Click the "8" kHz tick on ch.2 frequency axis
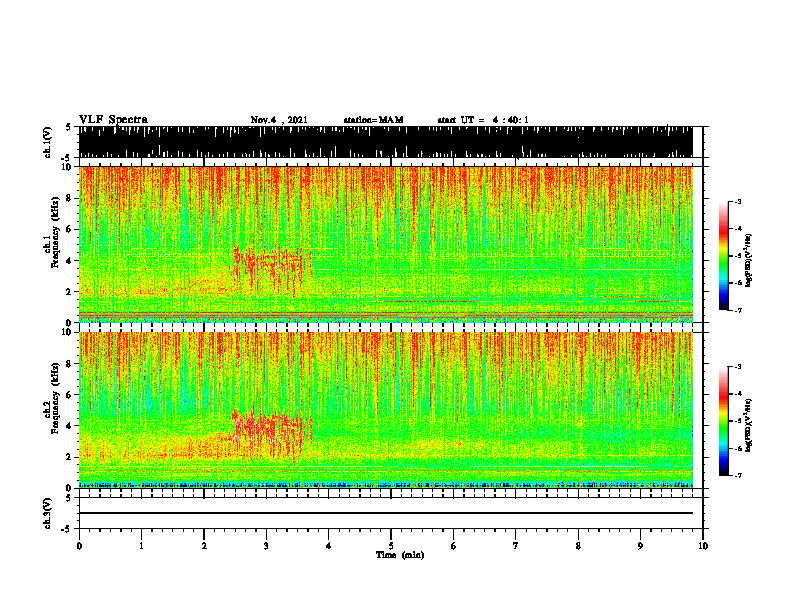Image resolution: width=792 pixels, height=612 pixels. point(70,364)
